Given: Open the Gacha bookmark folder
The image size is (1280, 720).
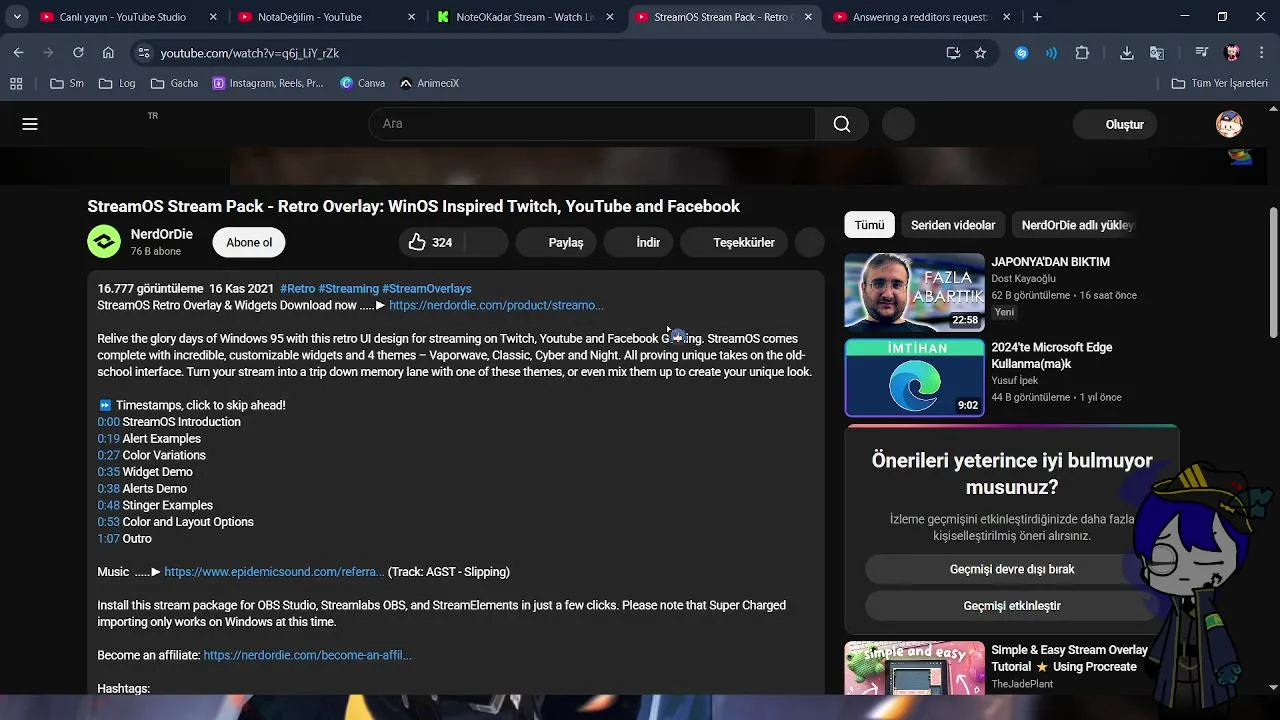Looking at the screenshot, I should (x=175, y=83).
